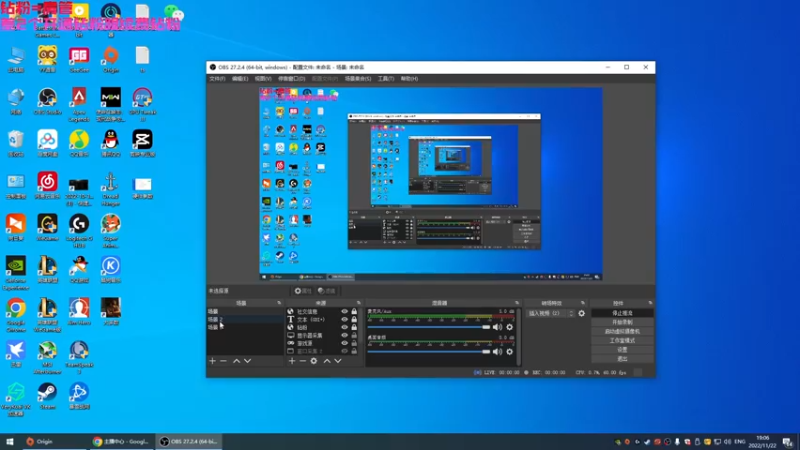This screenshot has height=450, width=800.
Task: Toggle lock on 显示器采集 source
Action: pyautogui.click(x=354, y=336)
